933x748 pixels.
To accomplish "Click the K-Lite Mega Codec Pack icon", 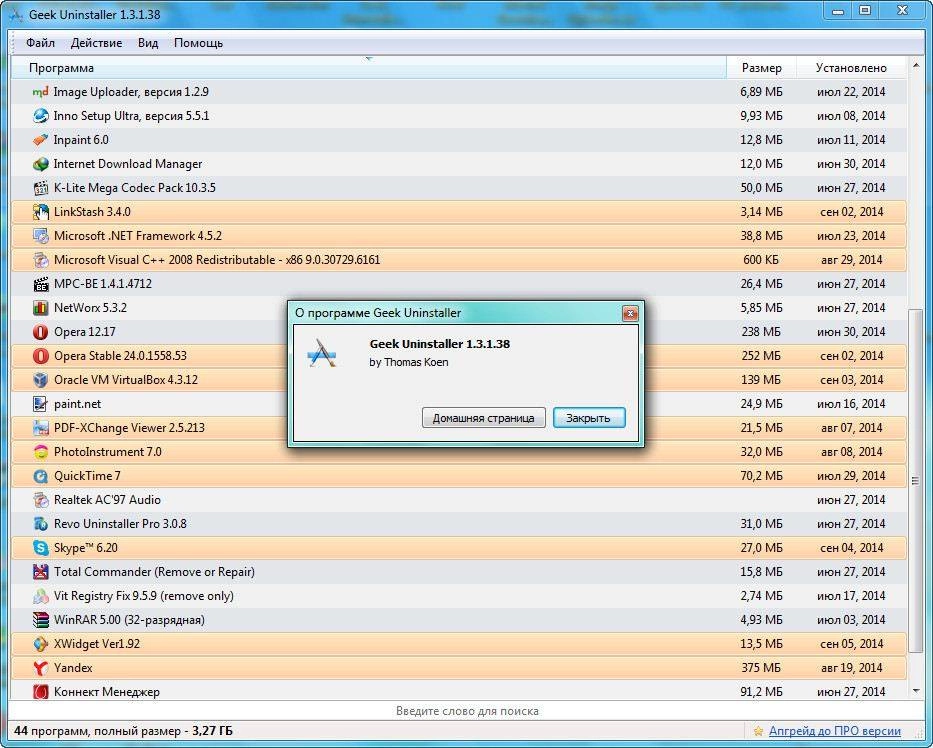I will (40, 188).
